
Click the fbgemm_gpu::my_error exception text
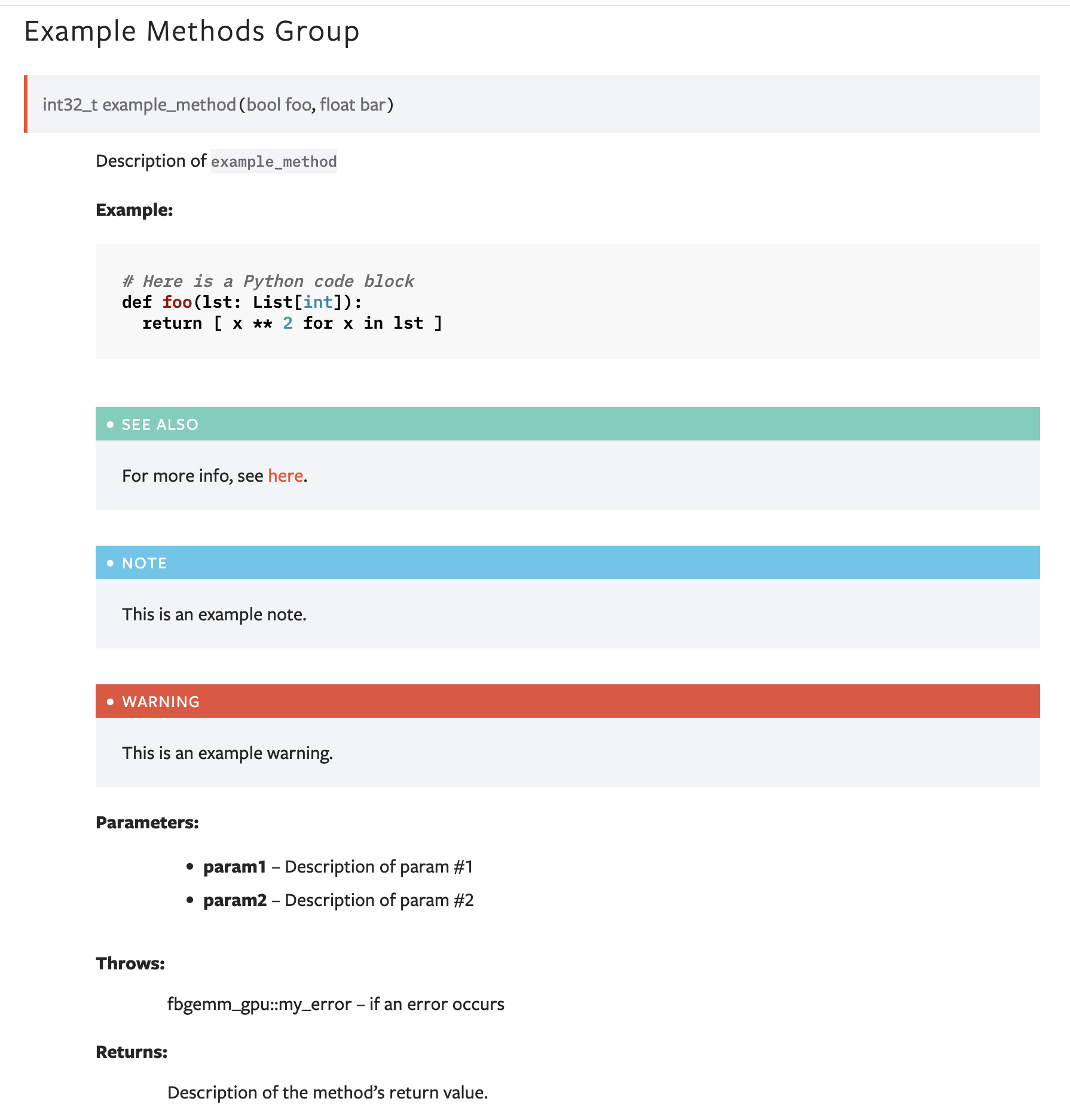pos(259,1004)
